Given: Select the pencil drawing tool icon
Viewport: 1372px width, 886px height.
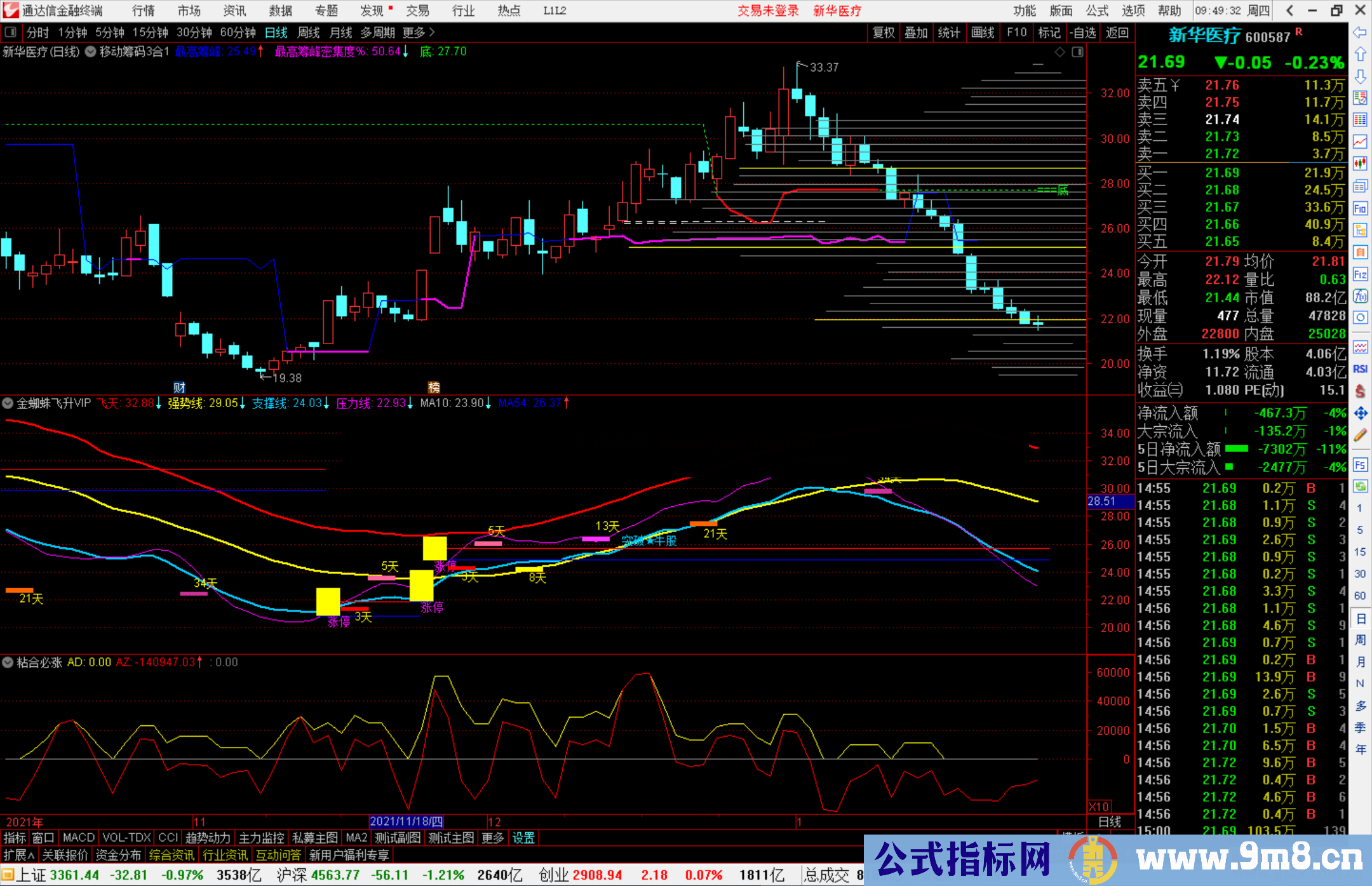Looking at the screenshot, I should (x=1360, y=435).
